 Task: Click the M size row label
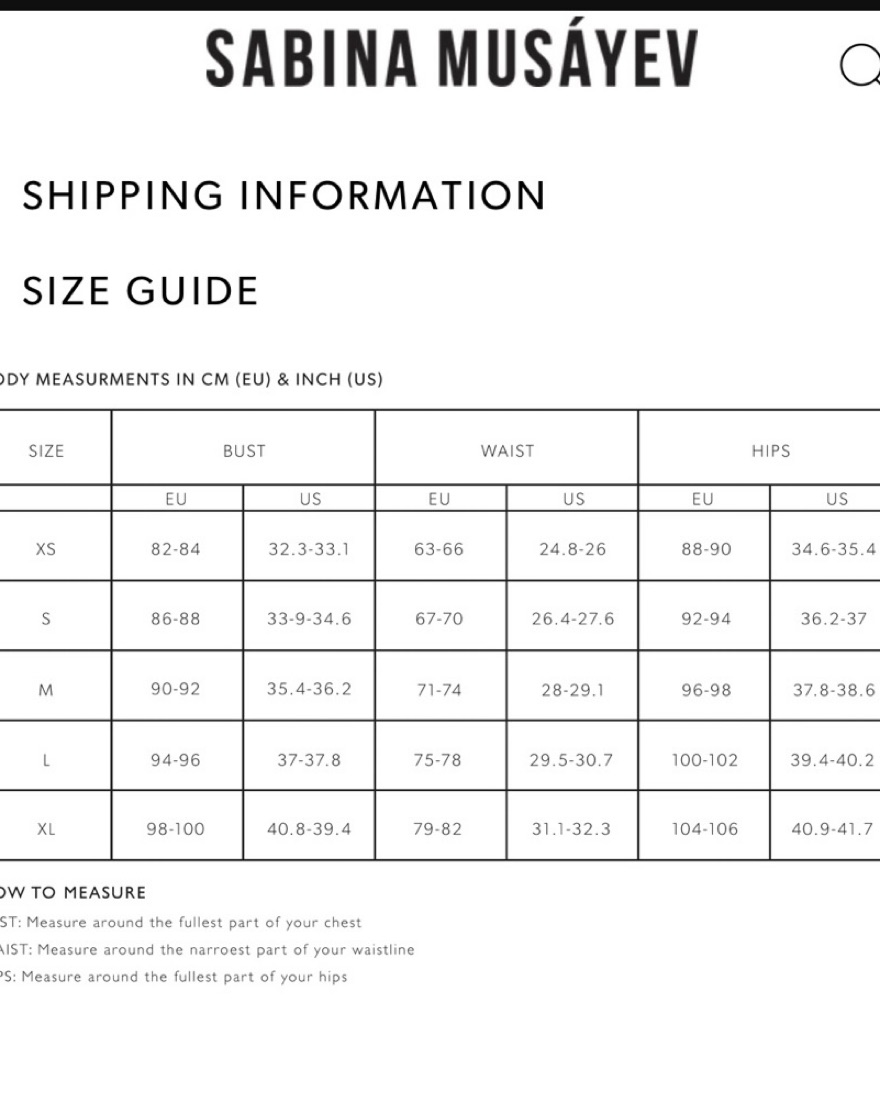click(46, 690)
